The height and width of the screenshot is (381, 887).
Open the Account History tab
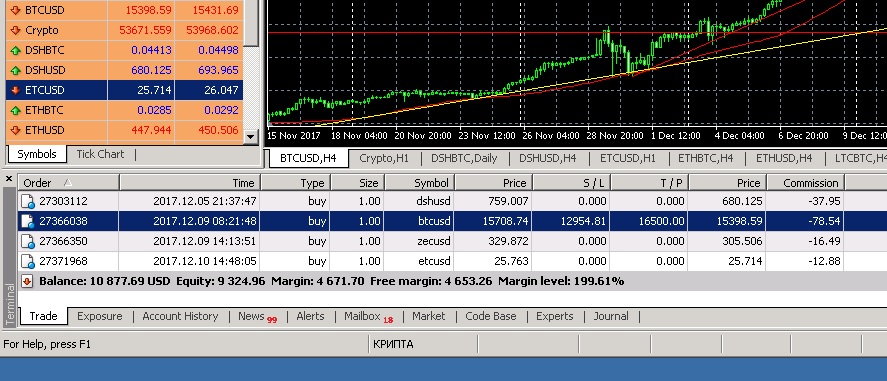coord(180,316)
